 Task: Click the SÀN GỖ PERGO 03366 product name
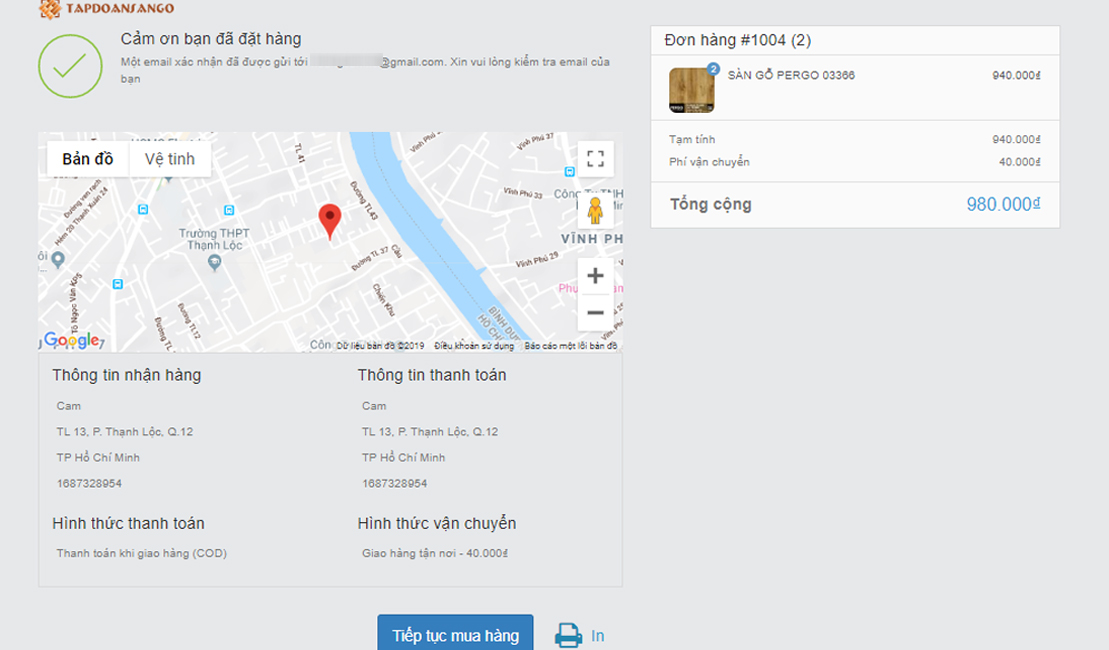point(791,75)
